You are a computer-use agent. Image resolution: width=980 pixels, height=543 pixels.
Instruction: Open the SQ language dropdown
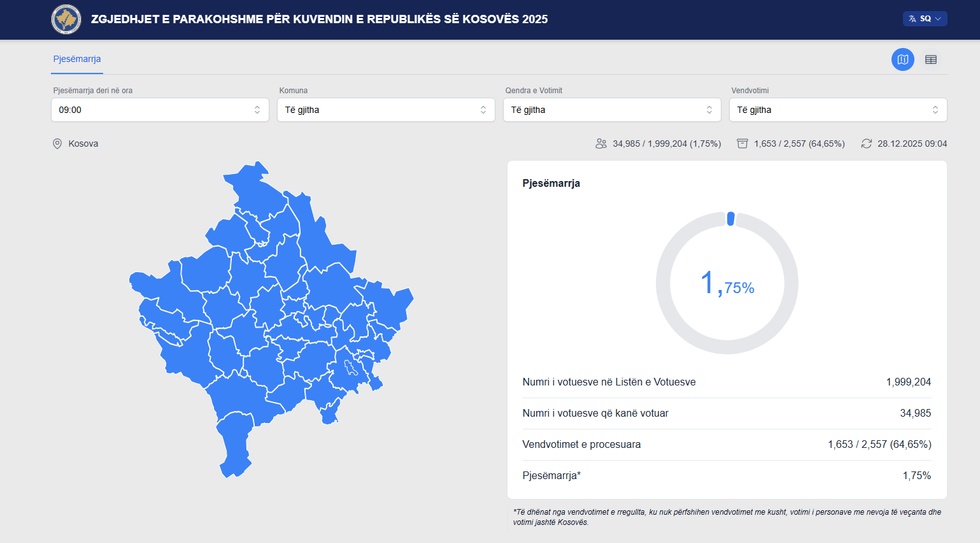(925, 19)
